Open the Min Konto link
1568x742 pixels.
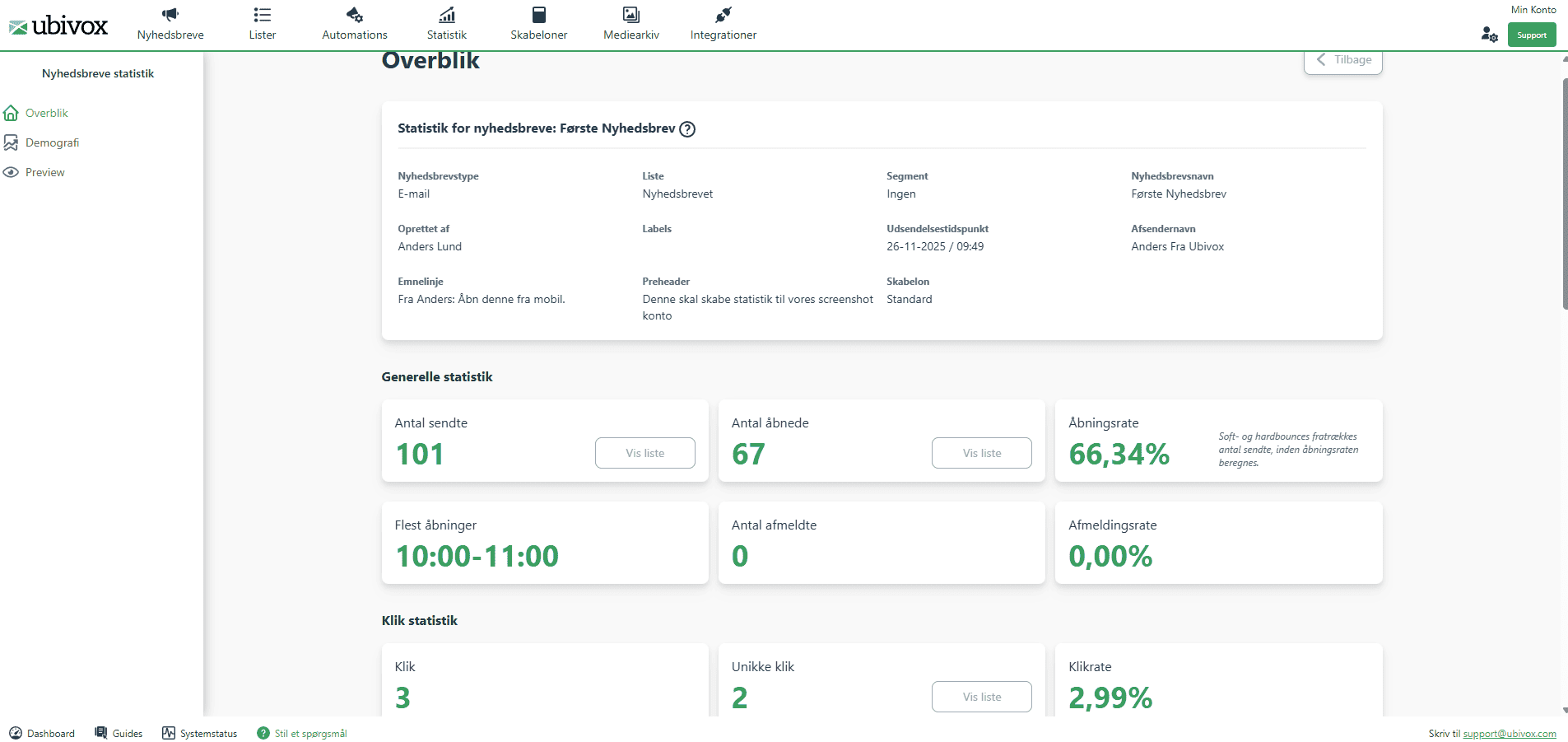click(1533, 10)
